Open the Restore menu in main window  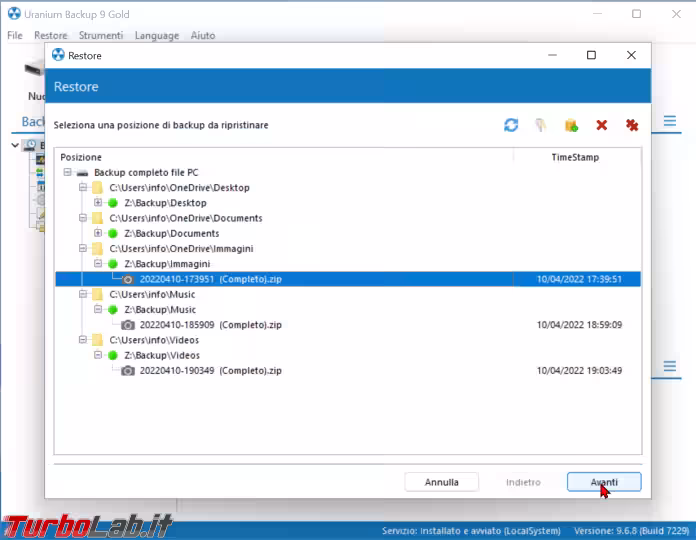51,35
